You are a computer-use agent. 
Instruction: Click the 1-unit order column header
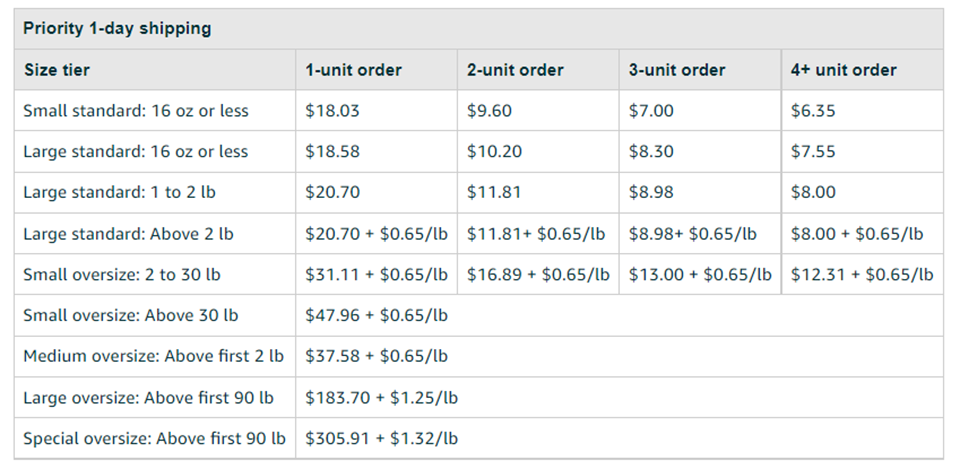click(354, 70)
